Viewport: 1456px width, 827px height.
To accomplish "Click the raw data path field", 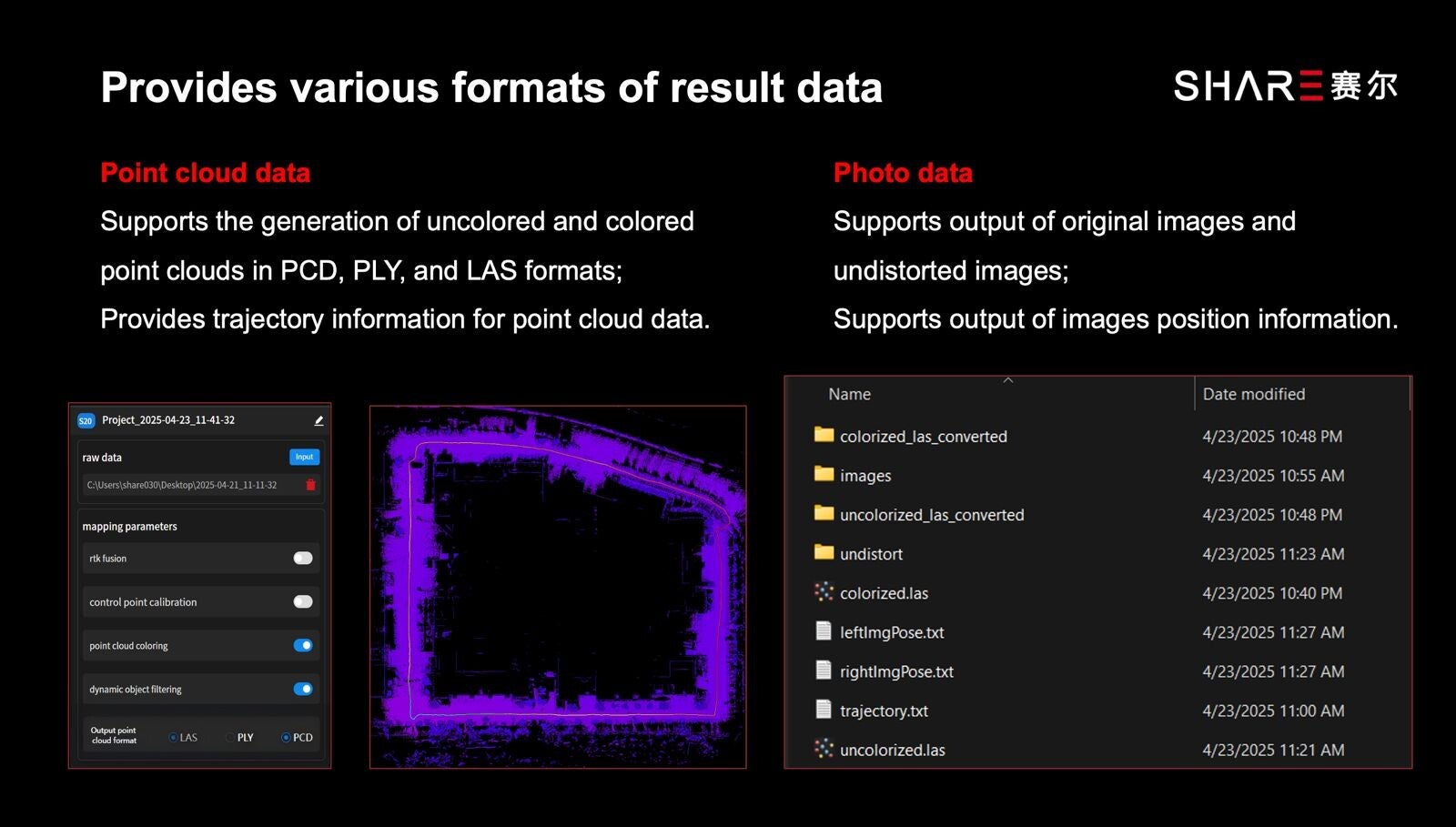I will point(191,485).
